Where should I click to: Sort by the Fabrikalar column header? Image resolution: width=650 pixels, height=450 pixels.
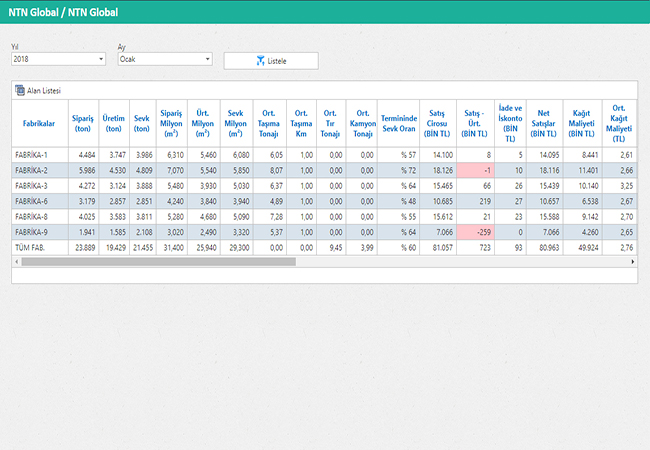point(39,122)
